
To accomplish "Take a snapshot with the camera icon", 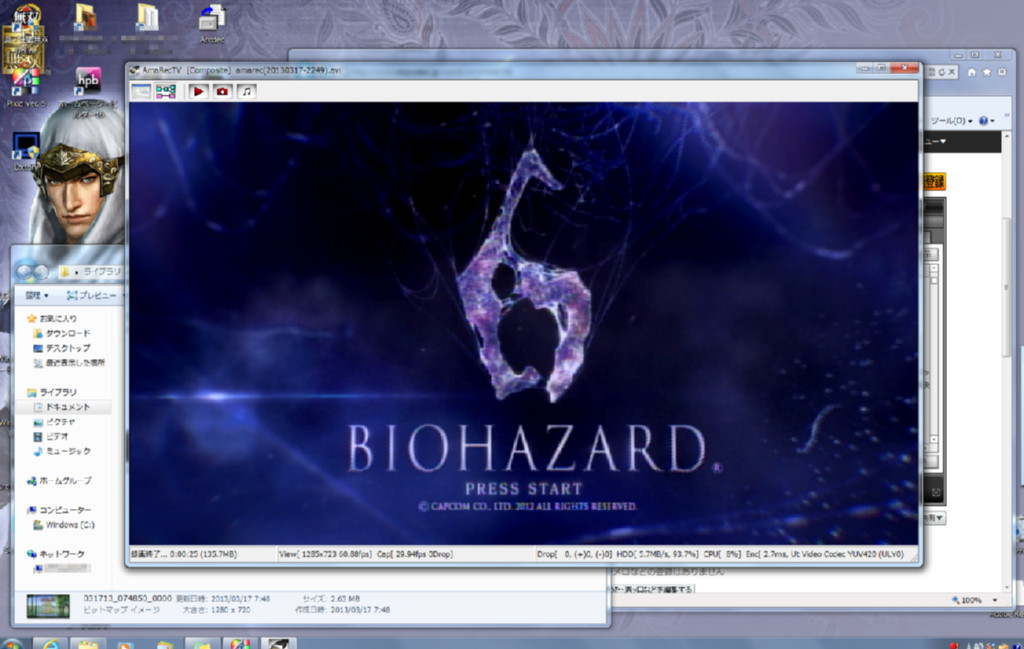I will (222, 91).
